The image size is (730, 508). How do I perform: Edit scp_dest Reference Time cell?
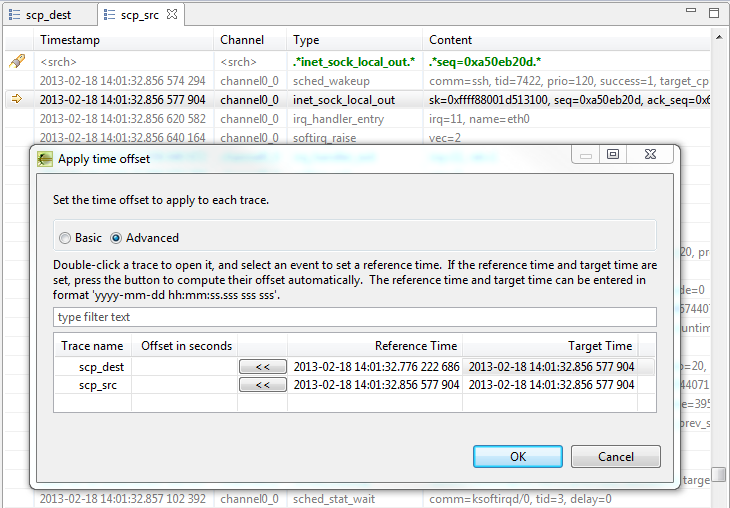tap(376, 367)
